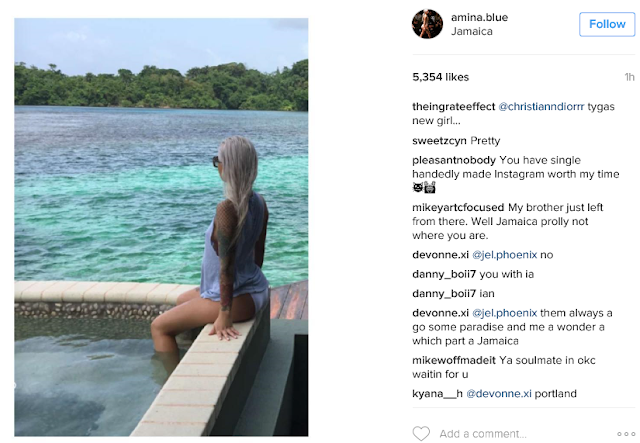Click the Follow button

click(x=607, y=24)
